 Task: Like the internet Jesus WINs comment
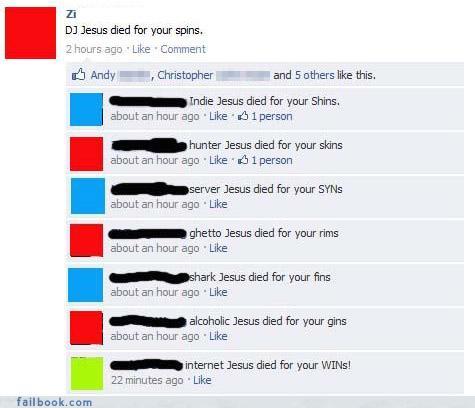pyautogui.click(x=202, y=380)
